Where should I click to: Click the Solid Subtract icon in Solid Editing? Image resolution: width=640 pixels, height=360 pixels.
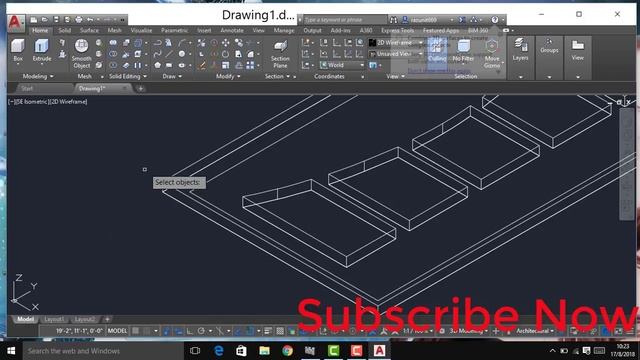tap(113, 54)
